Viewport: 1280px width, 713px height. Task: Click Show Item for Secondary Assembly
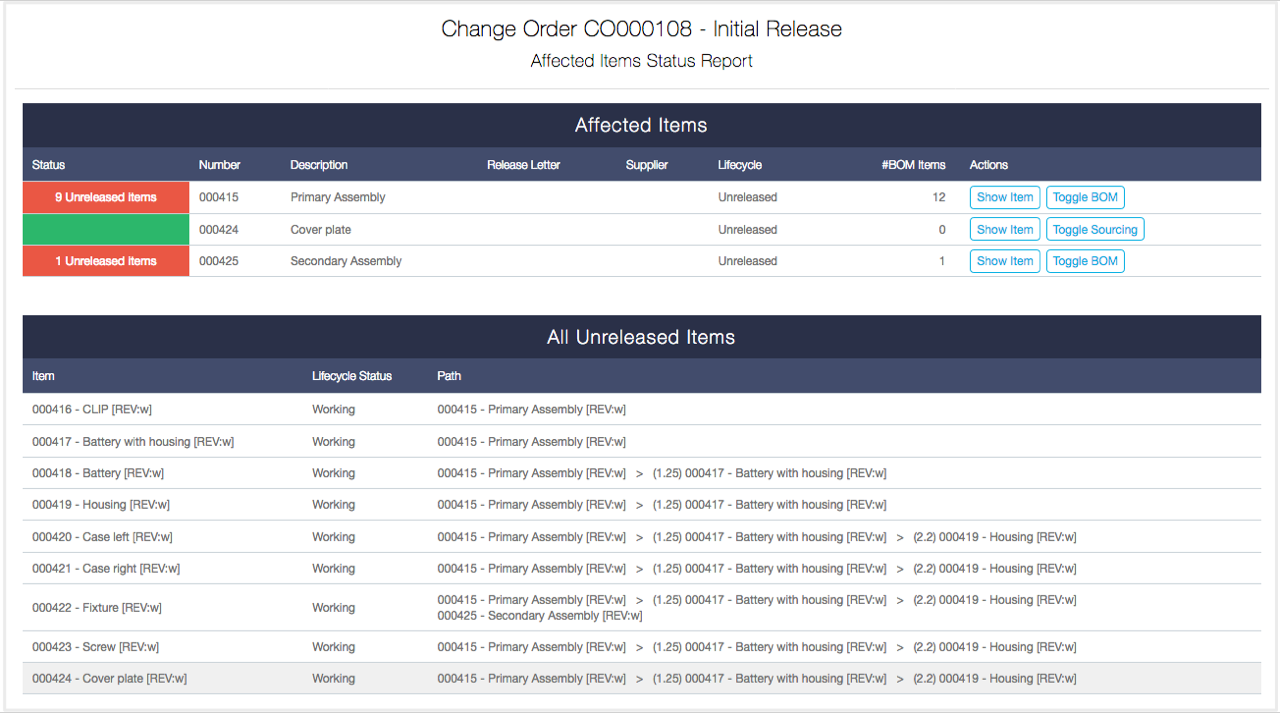1004,261
